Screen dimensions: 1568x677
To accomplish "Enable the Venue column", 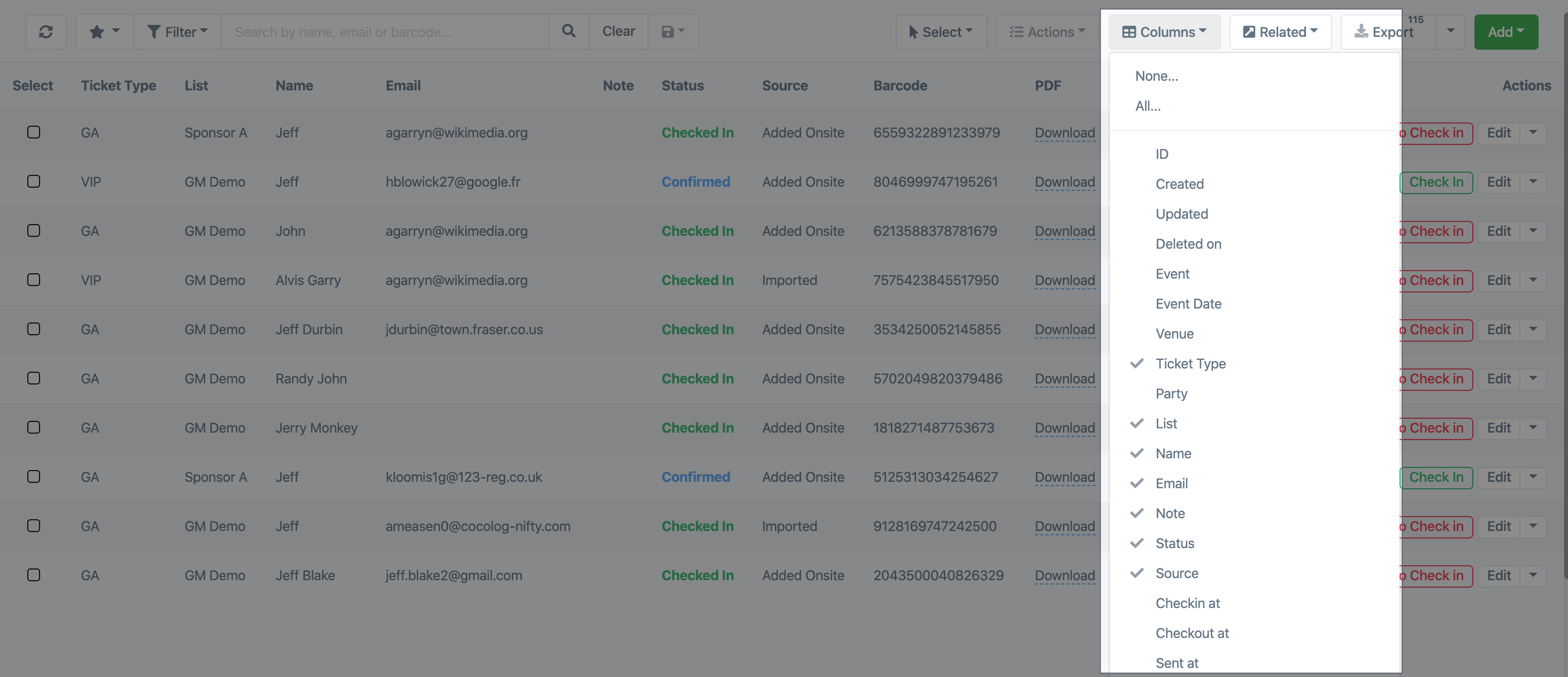I will 1255,334.
